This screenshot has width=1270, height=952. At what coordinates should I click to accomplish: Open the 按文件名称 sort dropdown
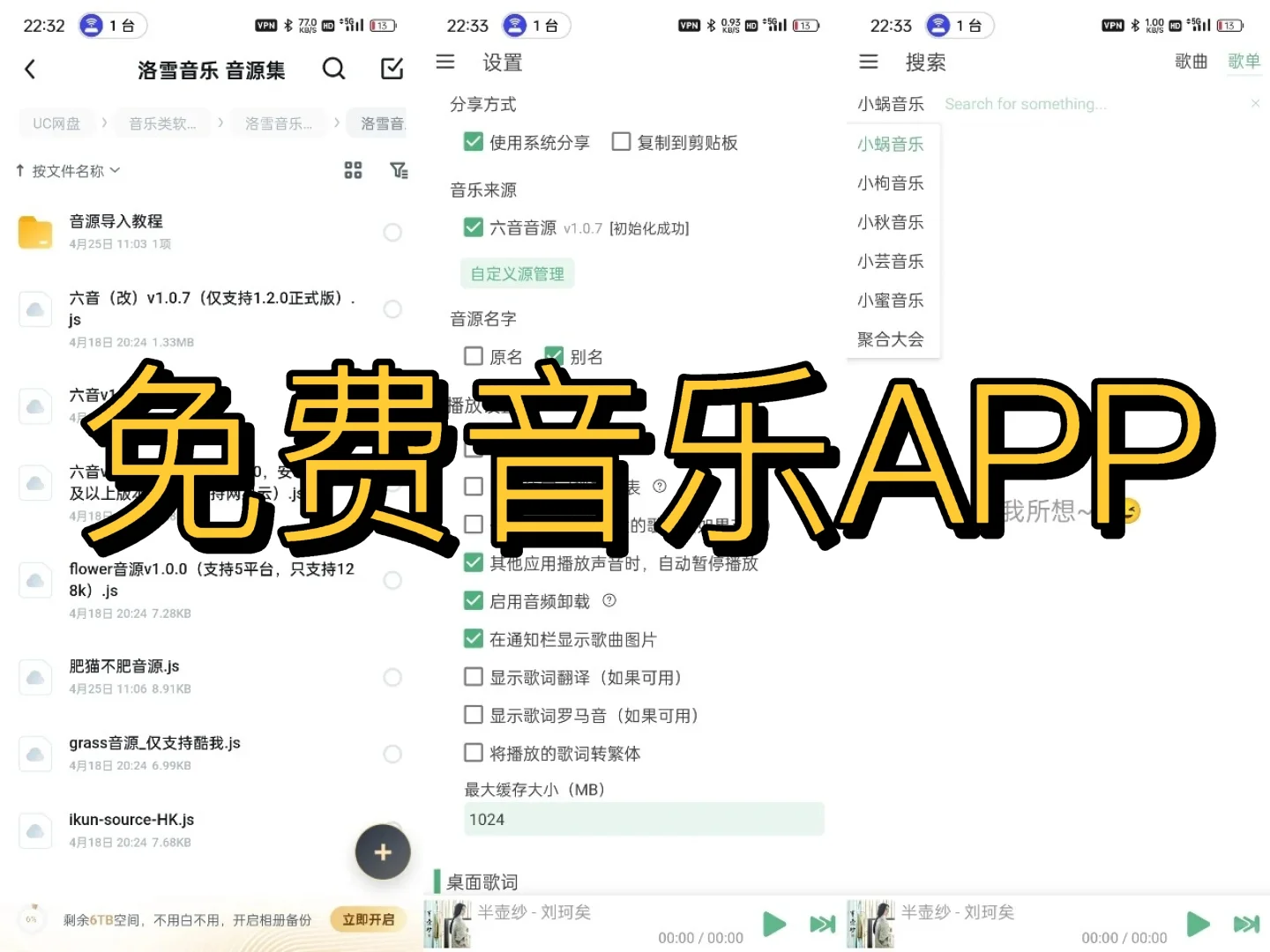[68, 171]
